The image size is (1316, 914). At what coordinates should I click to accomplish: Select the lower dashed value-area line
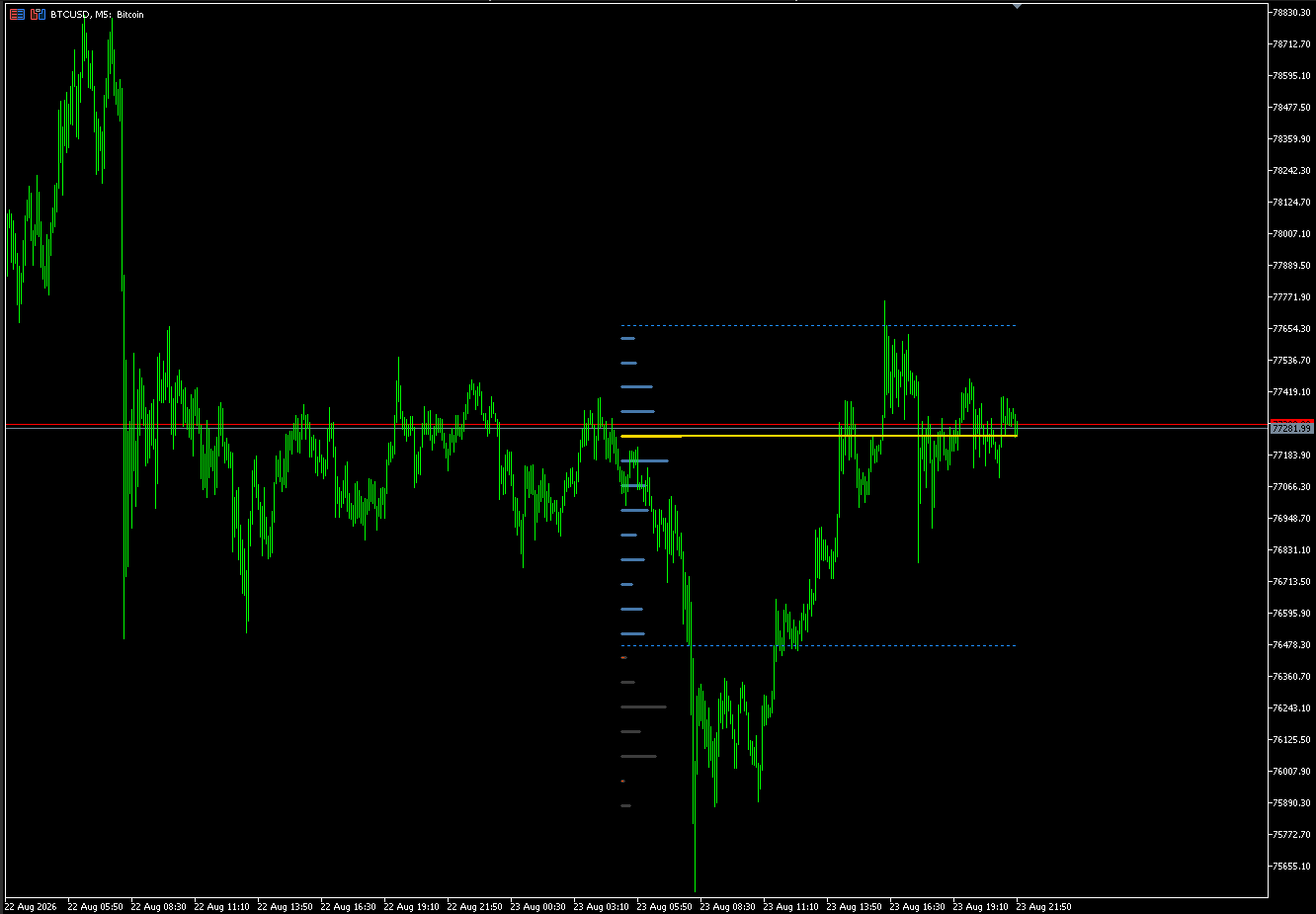pyautogui.click(x=818, y=645)
